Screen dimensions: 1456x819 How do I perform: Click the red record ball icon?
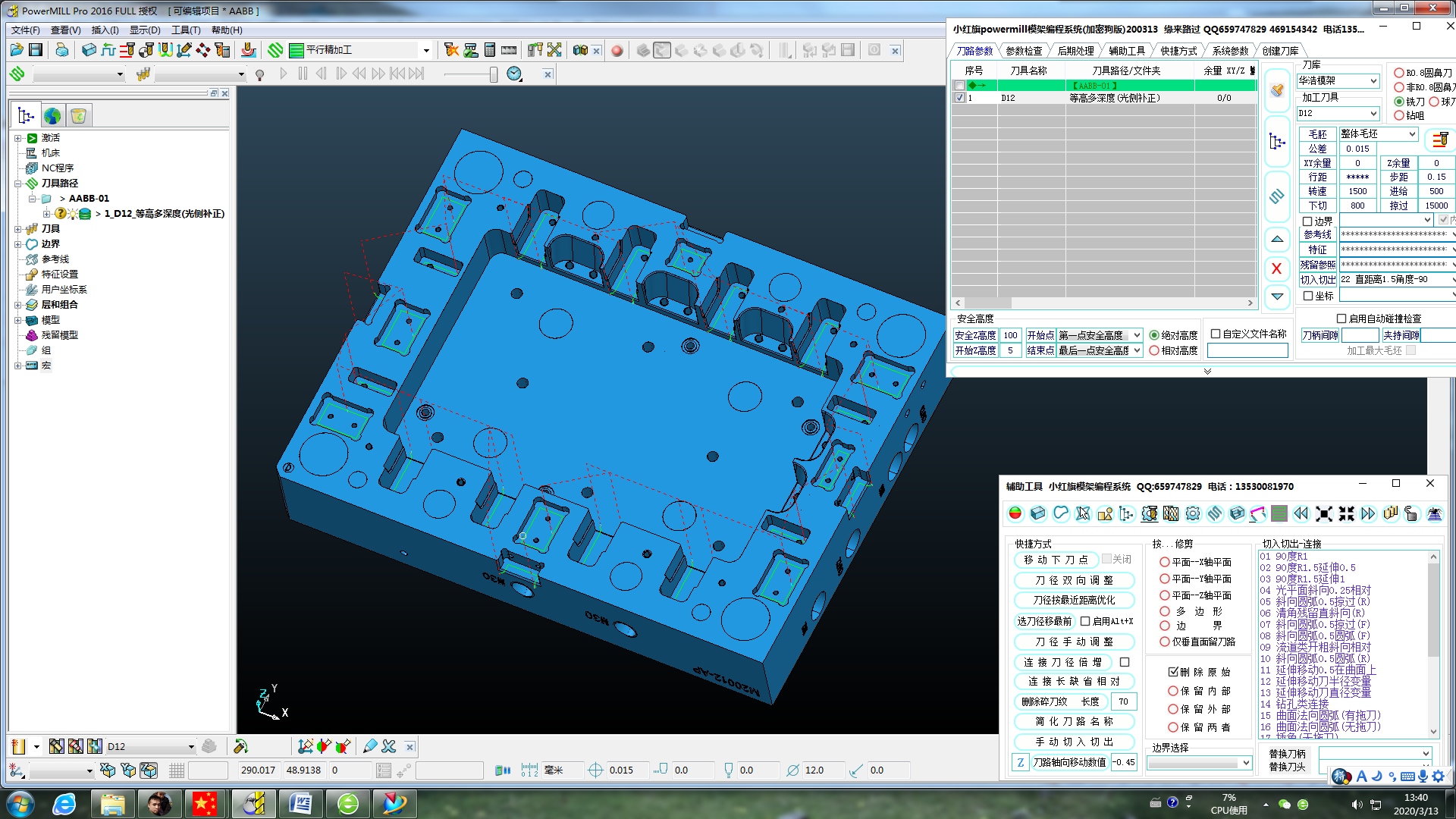coord(617,51)
